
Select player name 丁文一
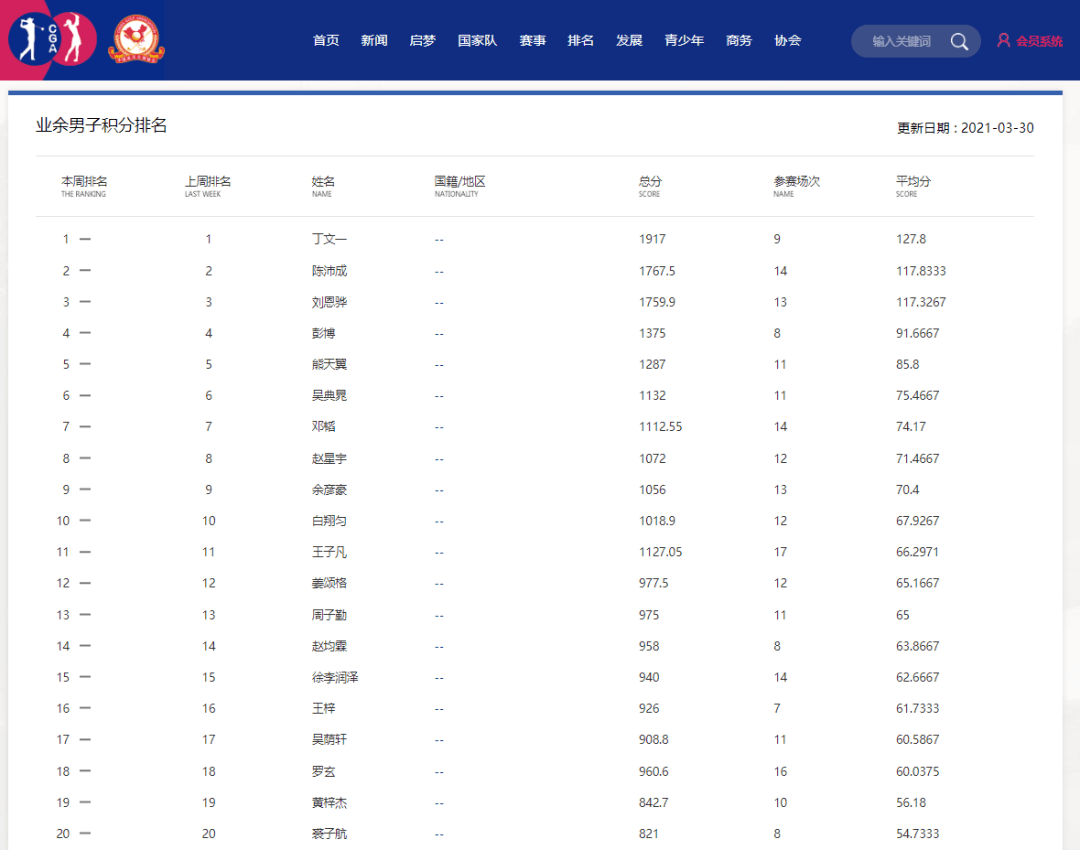pos(329,239)
